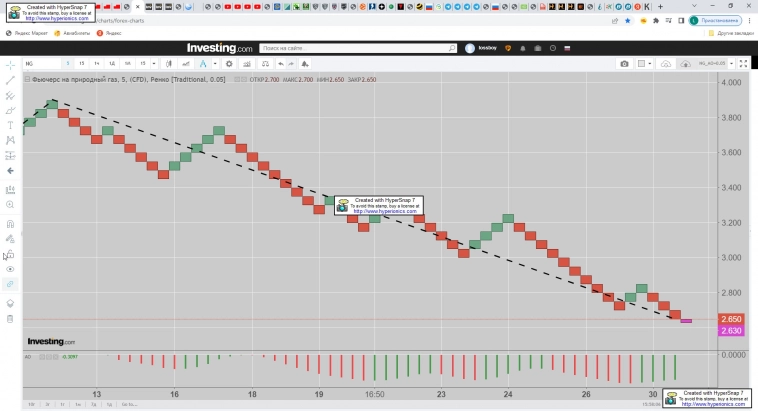Select the pattern drawing tool

[x=10, y=140]
